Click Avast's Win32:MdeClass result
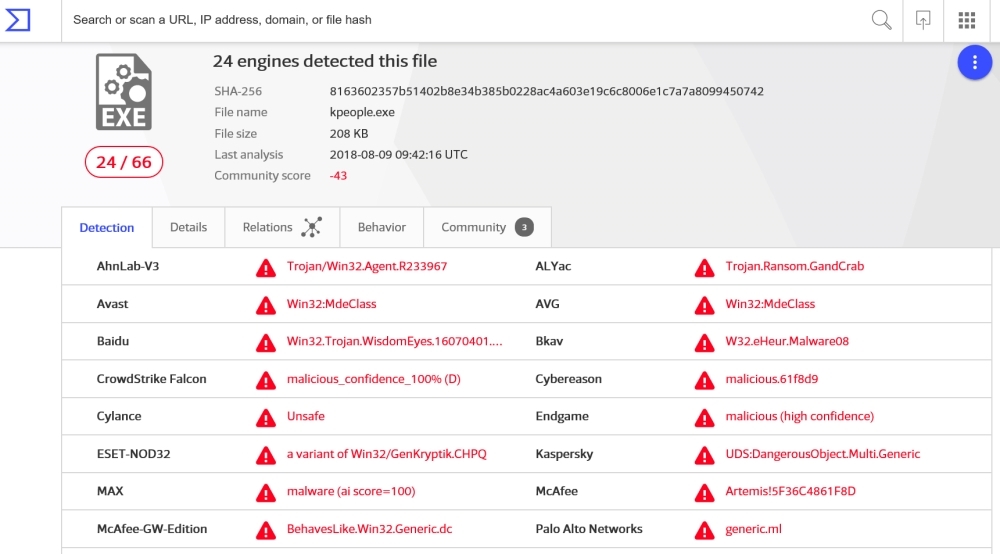 [332, 303]
